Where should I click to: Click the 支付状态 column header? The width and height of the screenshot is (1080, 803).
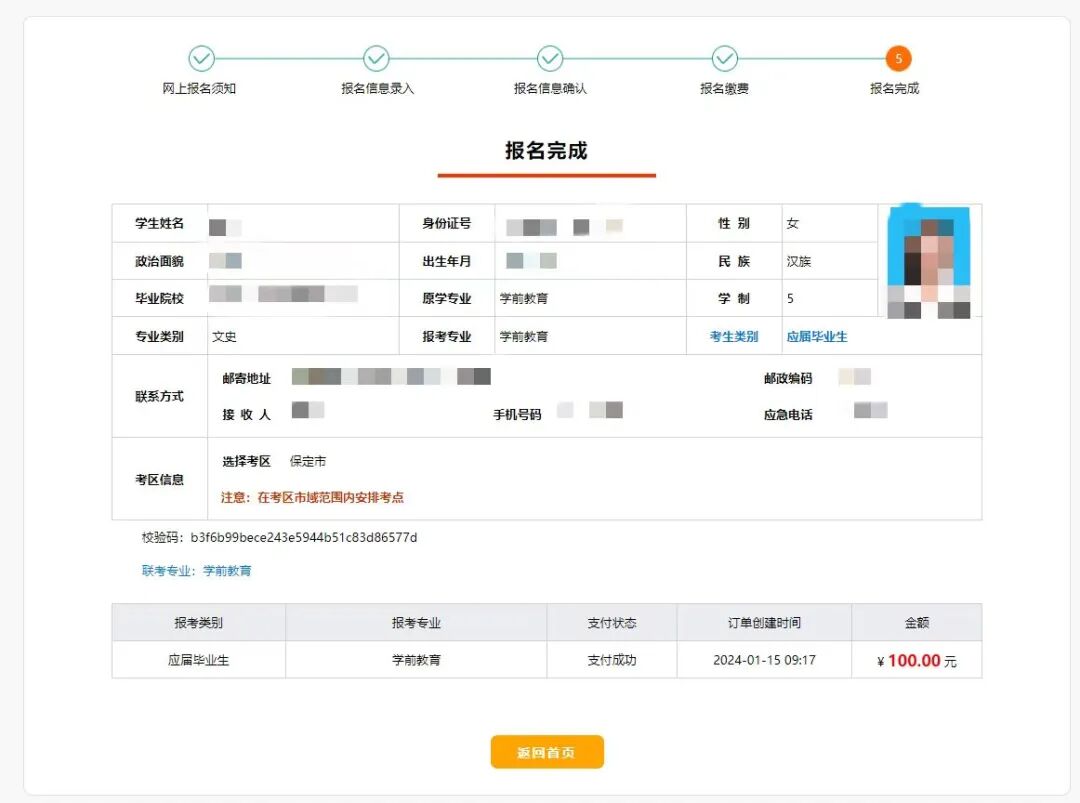[612, 622]
